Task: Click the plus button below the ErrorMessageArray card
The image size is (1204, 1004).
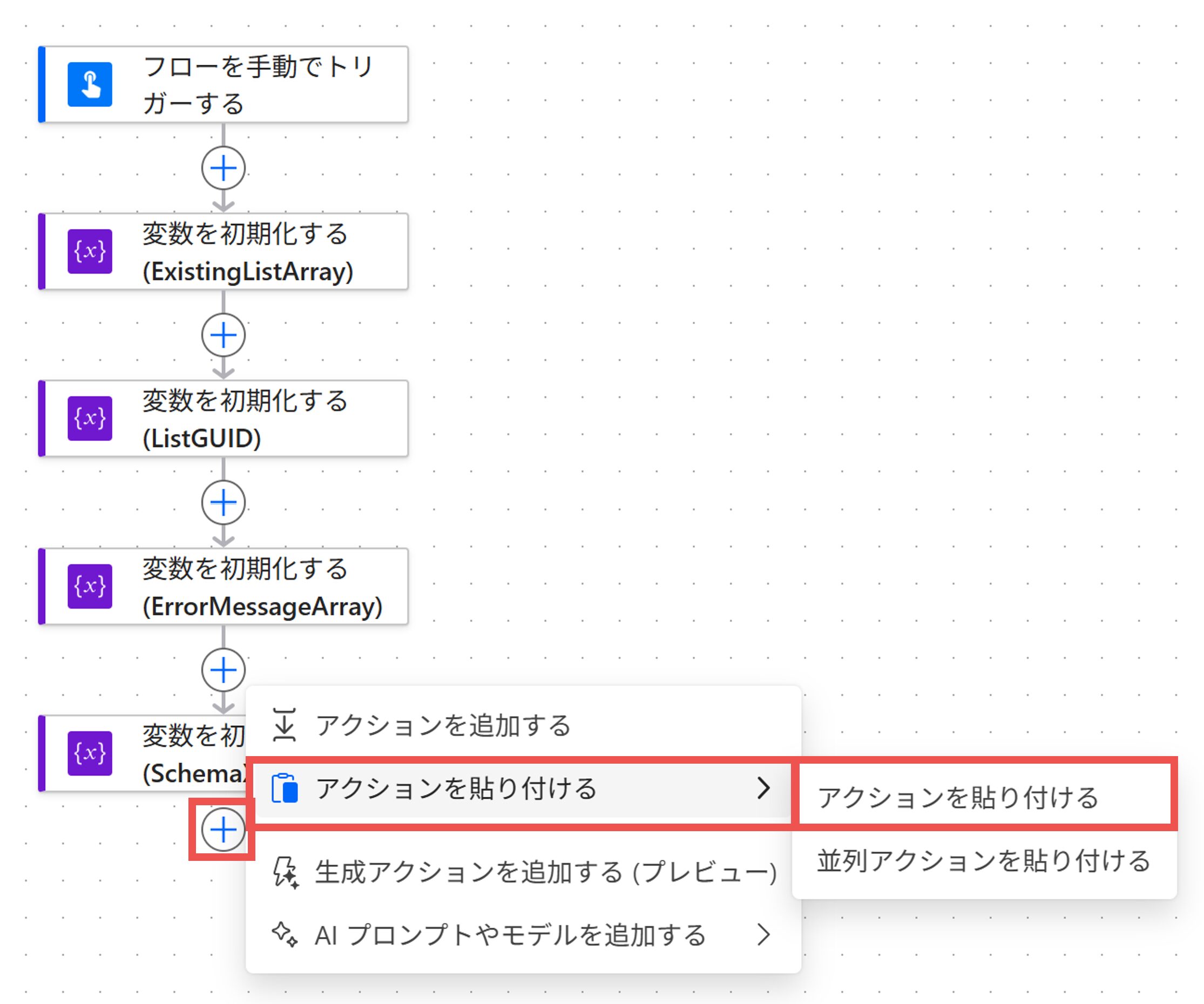Action: click(x=224, y=670)
